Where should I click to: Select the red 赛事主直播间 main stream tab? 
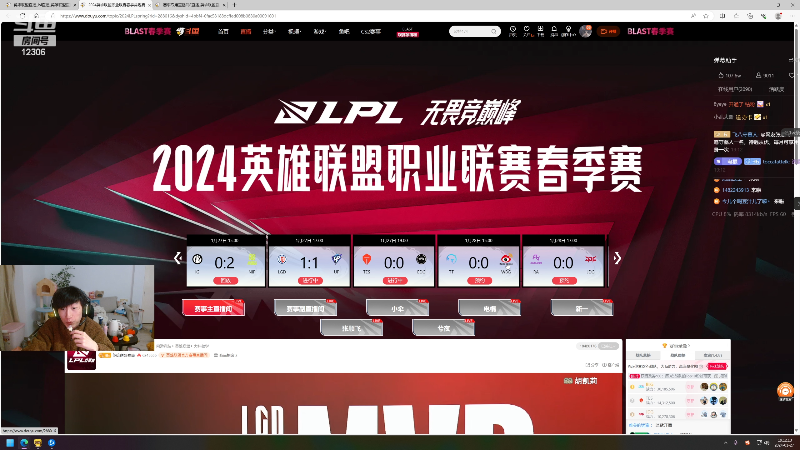click(213, 308)
